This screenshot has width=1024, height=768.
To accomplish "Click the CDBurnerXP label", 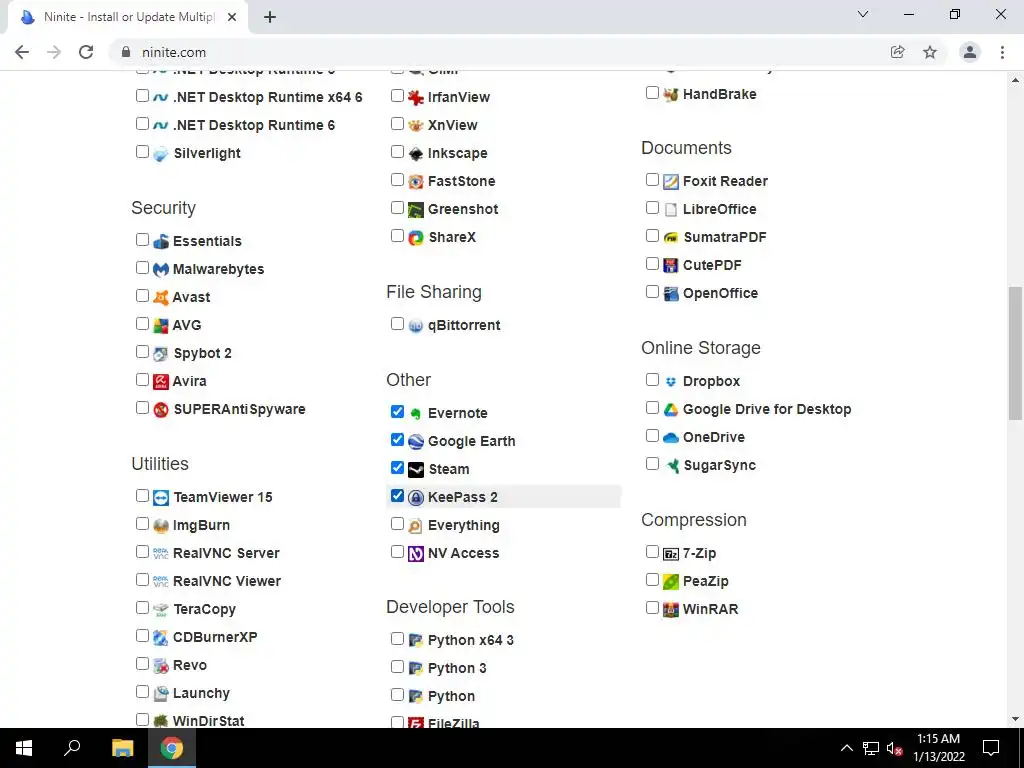I will pos(215,637).
